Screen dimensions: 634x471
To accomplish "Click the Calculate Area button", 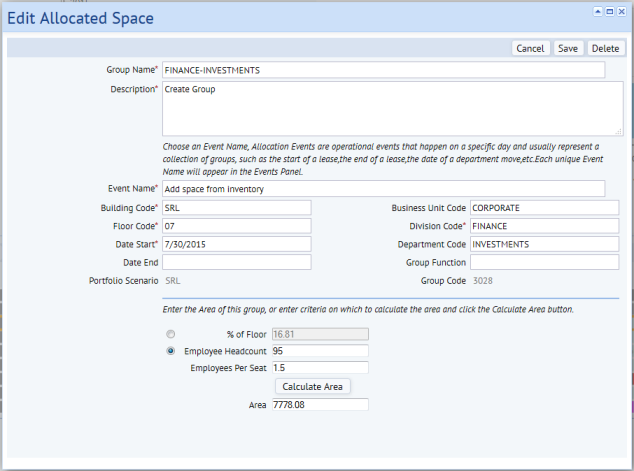I will 312,387.
